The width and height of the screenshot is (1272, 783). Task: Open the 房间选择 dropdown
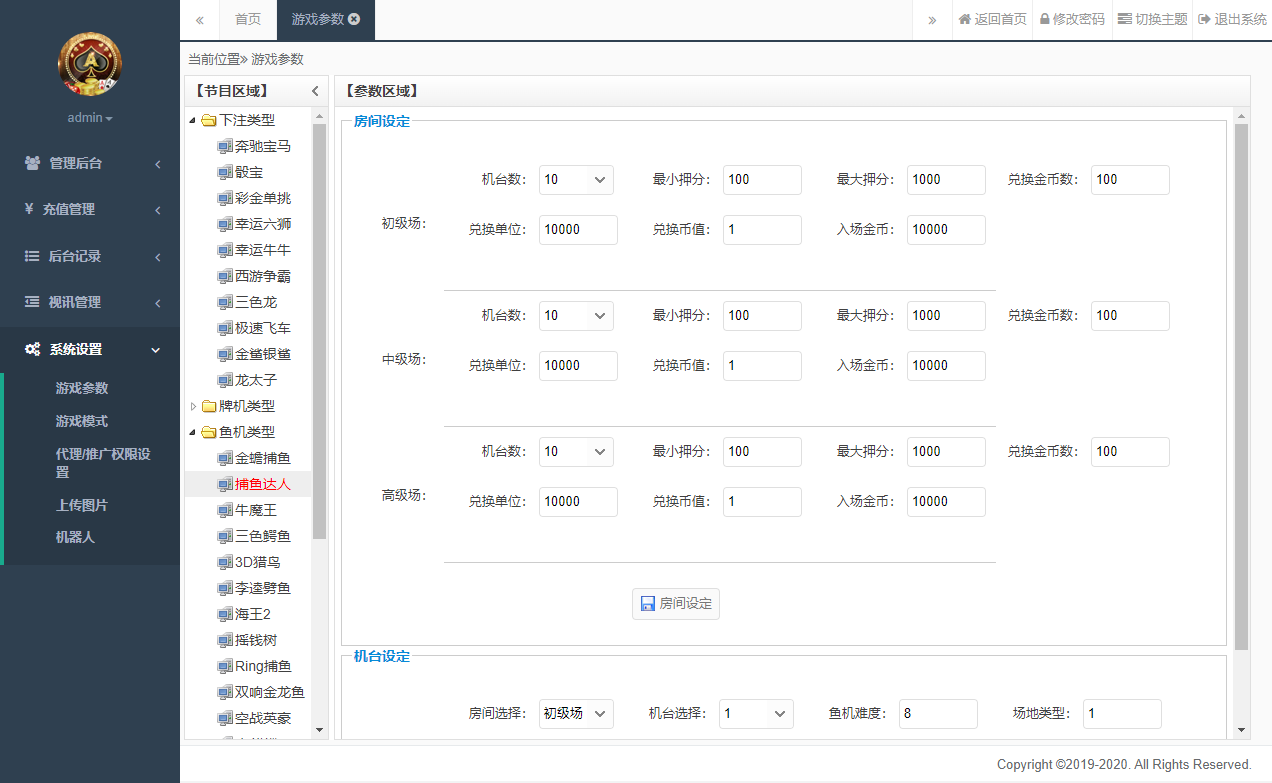[576, 713]
